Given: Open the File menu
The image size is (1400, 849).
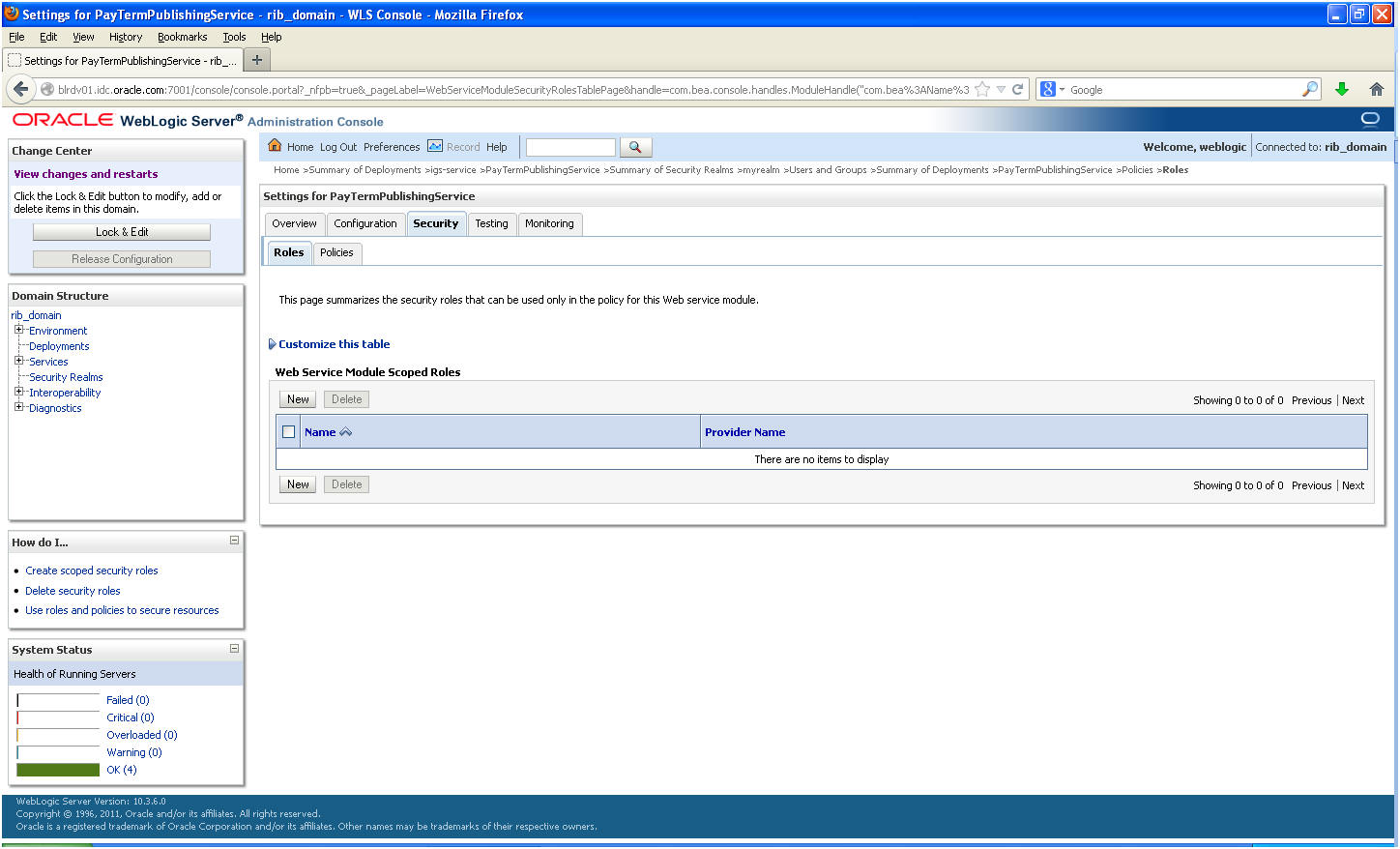Looking at the screenshot, I should (x=16, y=37).
